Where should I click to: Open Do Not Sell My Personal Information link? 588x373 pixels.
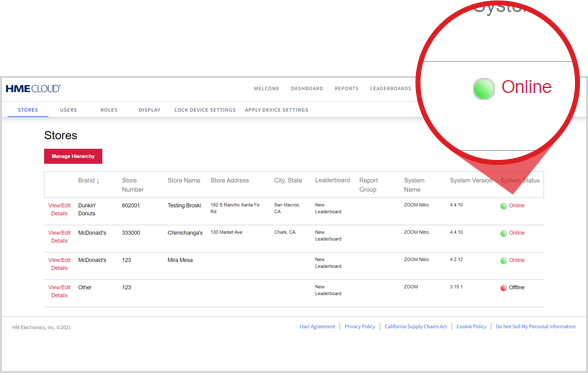[536, 327]
